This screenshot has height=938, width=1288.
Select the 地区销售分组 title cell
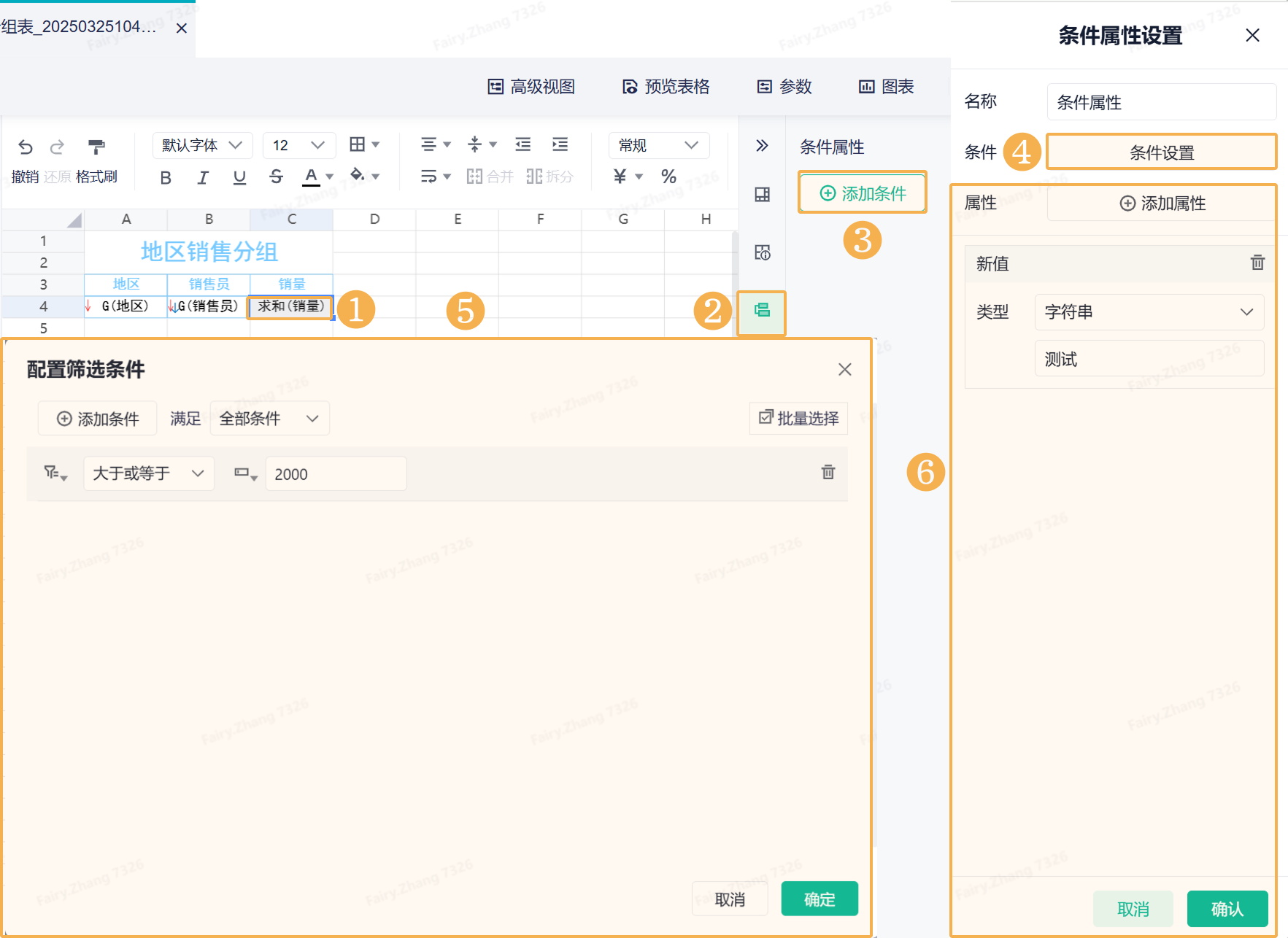[x=209, y=252]
